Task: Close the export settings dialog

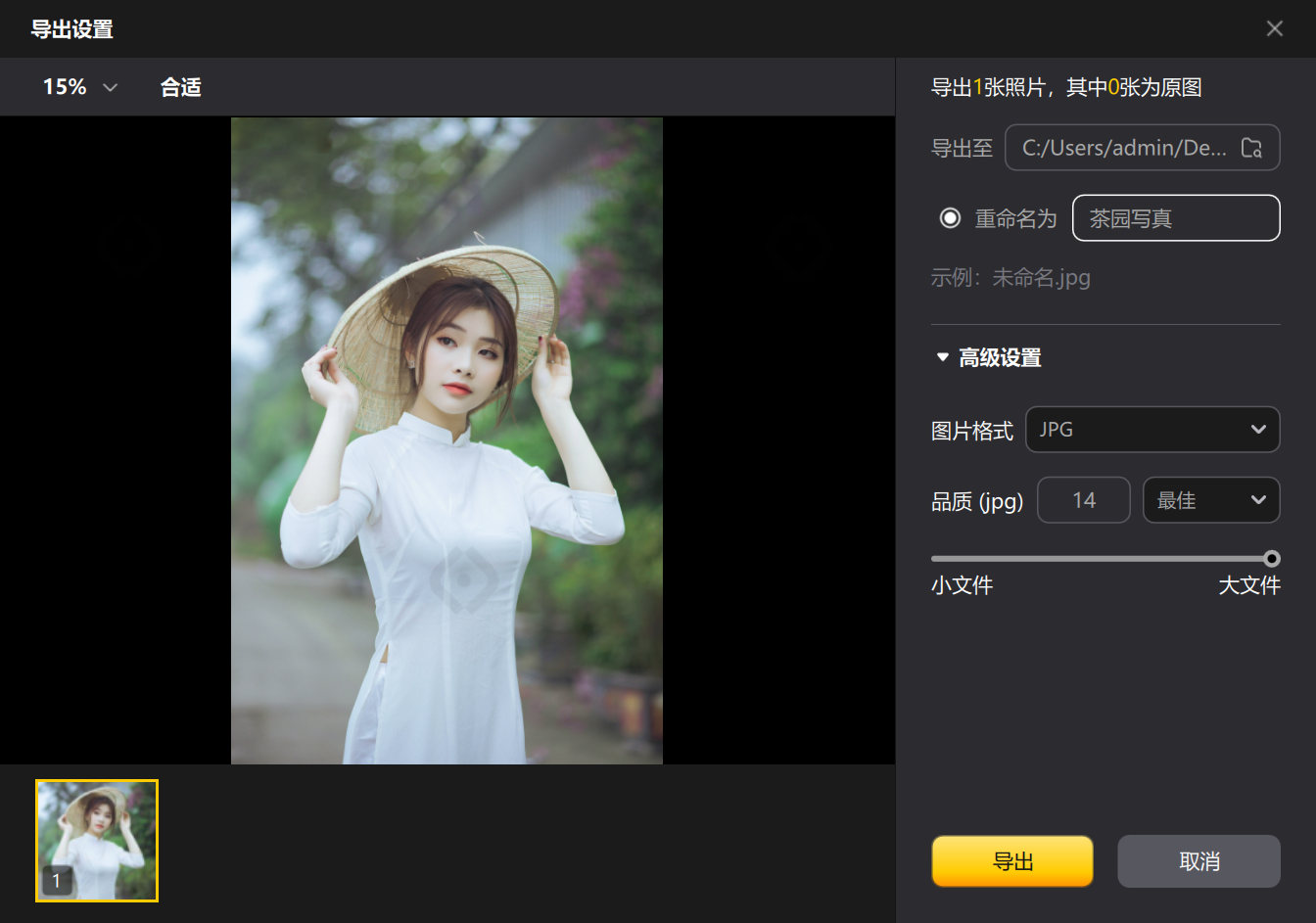Action: coord(1274,28)
